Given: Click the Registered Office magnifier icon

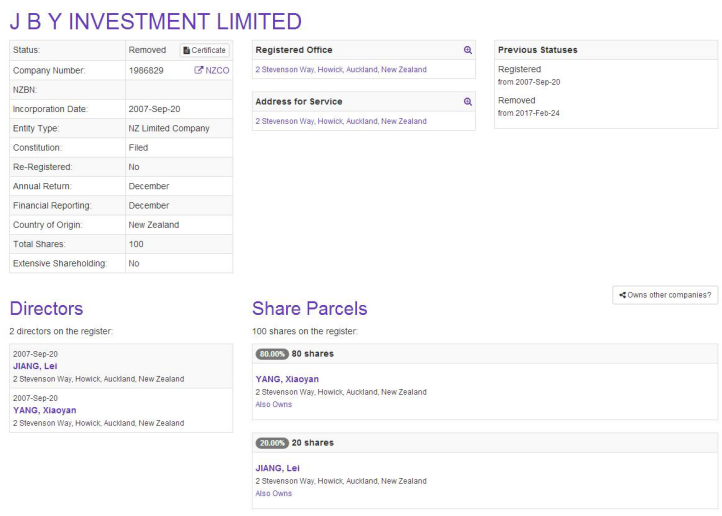Looking at the screenshot, I should click(x=467, y=50).
